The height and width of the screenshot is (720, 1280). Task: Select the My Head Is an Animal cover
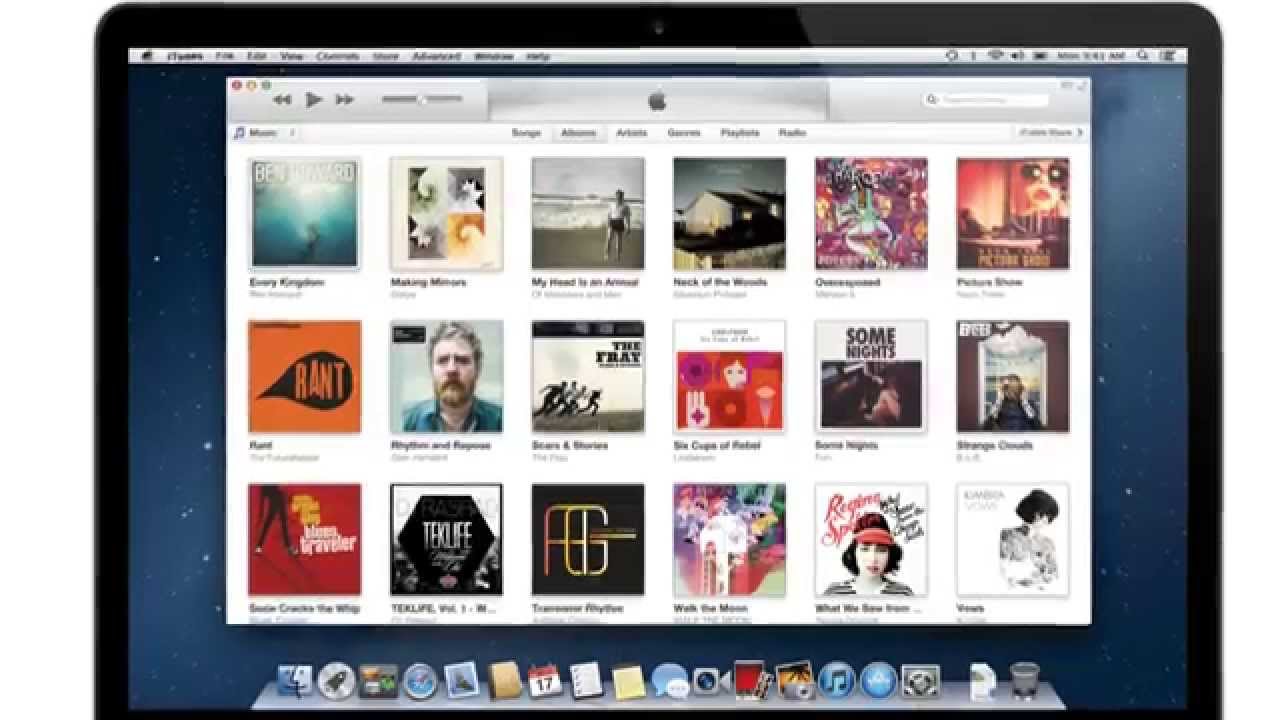588,213
